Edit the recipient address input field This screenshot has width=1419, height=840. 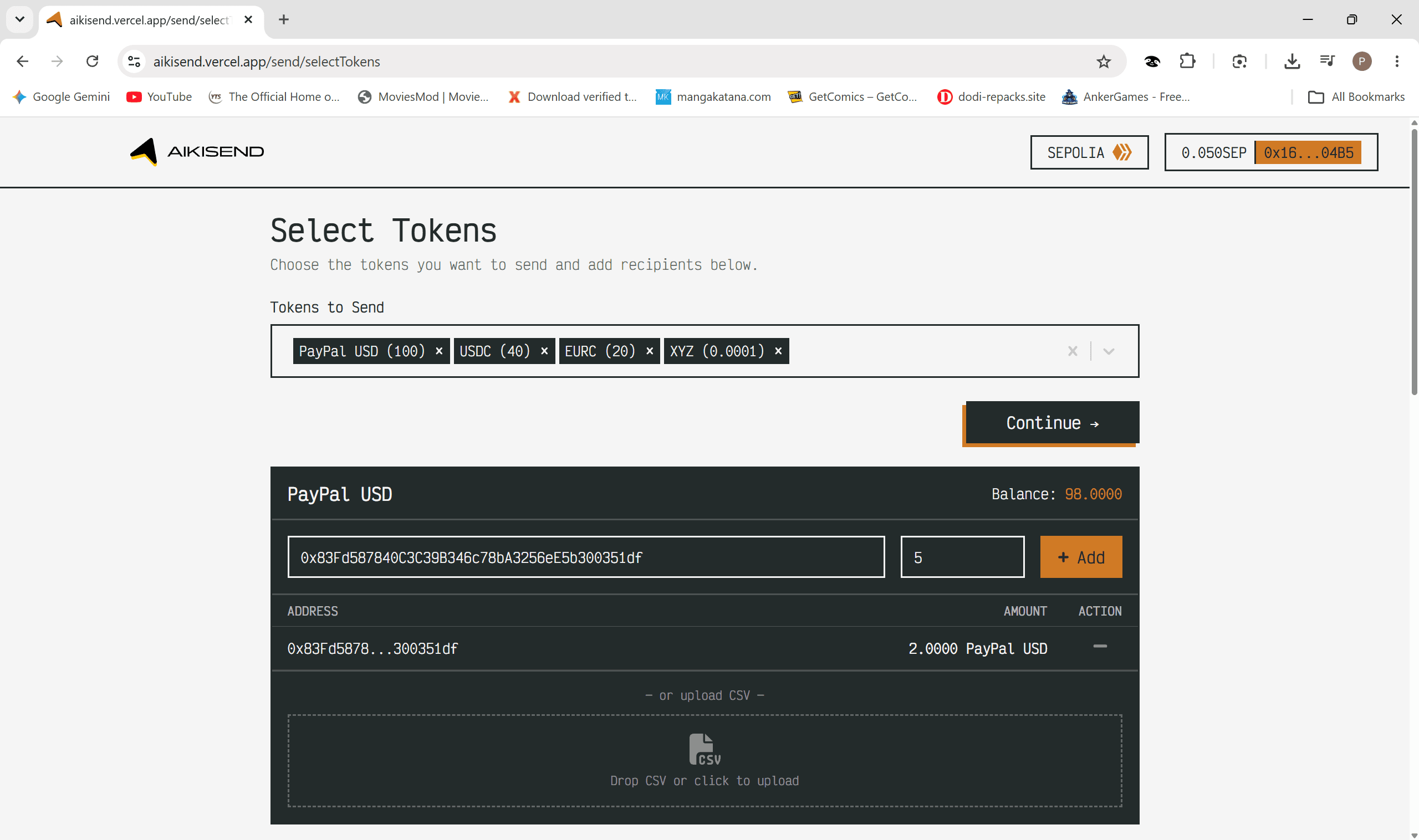pos(586,557)
